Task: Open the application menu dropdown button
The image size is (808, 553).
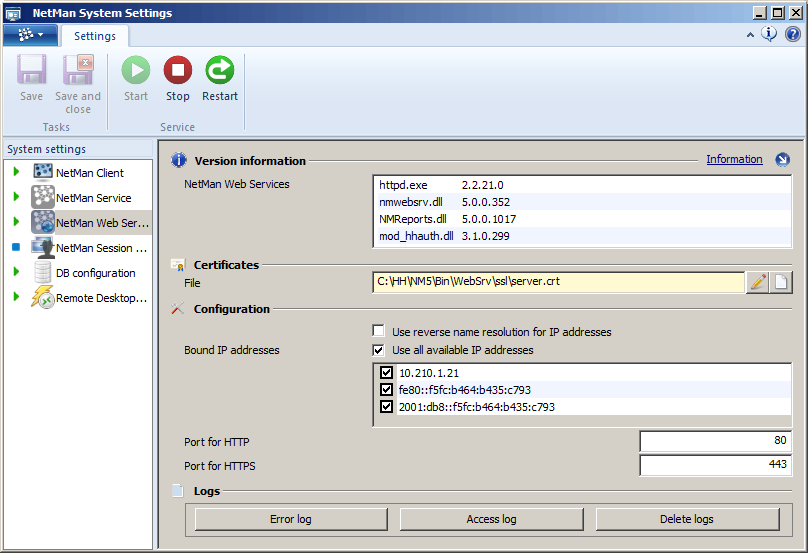Action: 30,35
